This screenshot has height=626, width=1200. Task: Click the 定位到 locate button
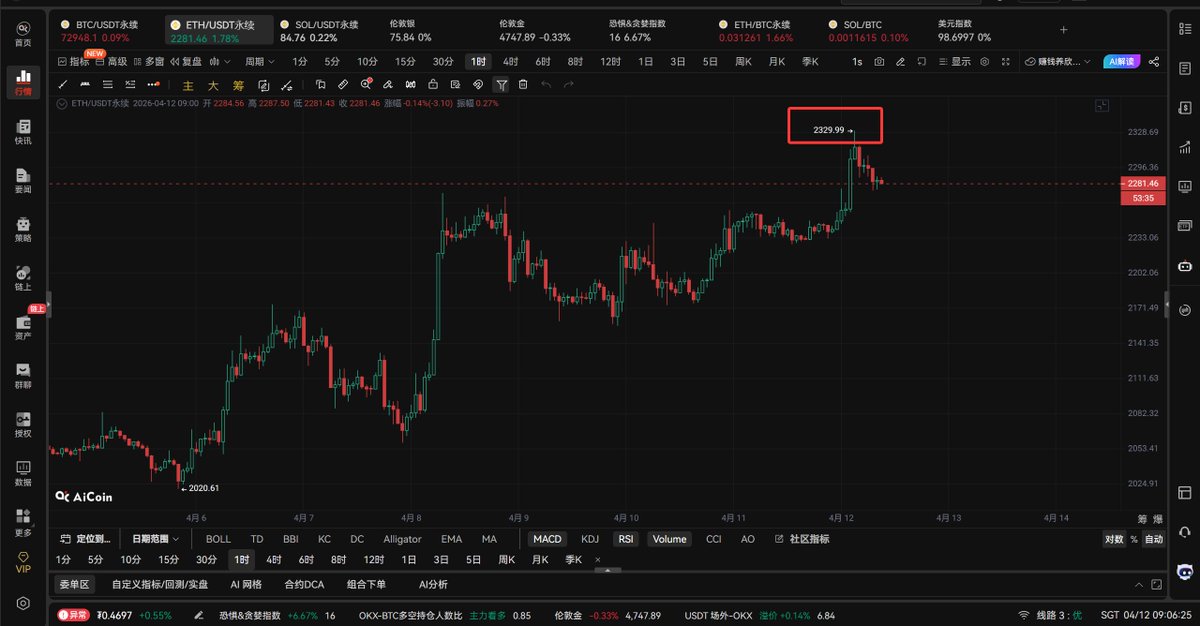click(x=85, y=539)
